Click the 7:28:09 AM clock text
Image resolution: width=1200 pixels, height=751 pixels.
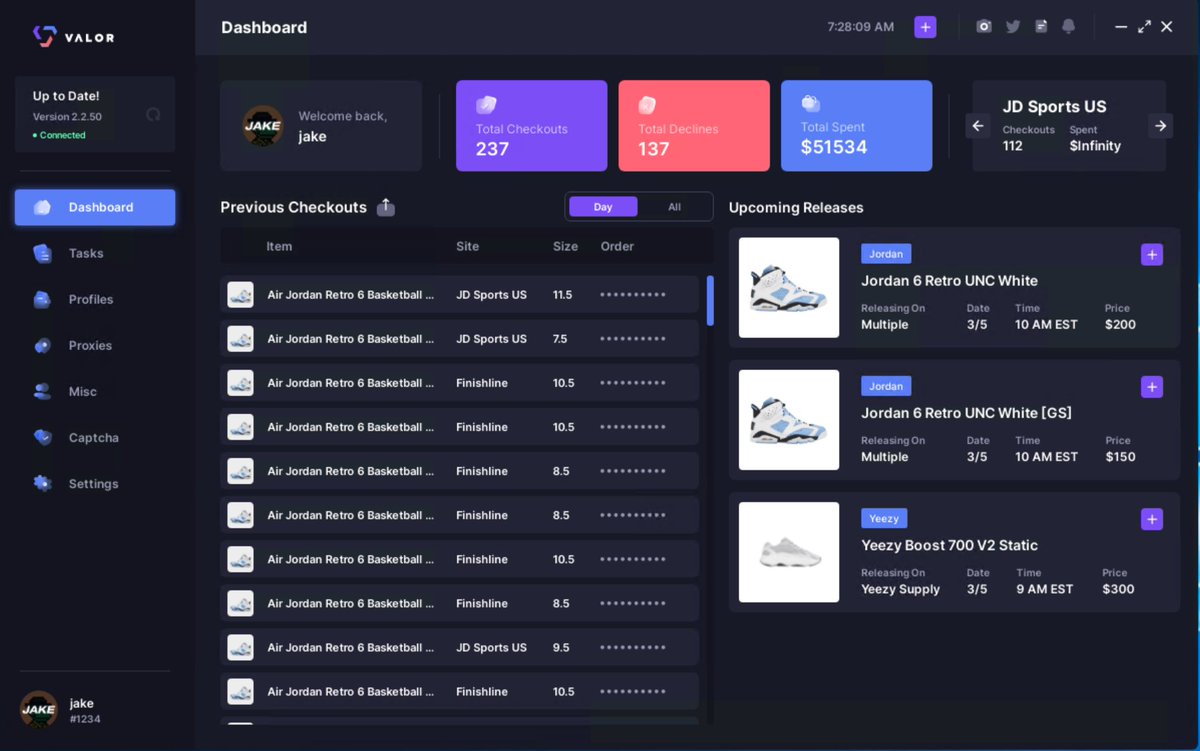[860, 27]
